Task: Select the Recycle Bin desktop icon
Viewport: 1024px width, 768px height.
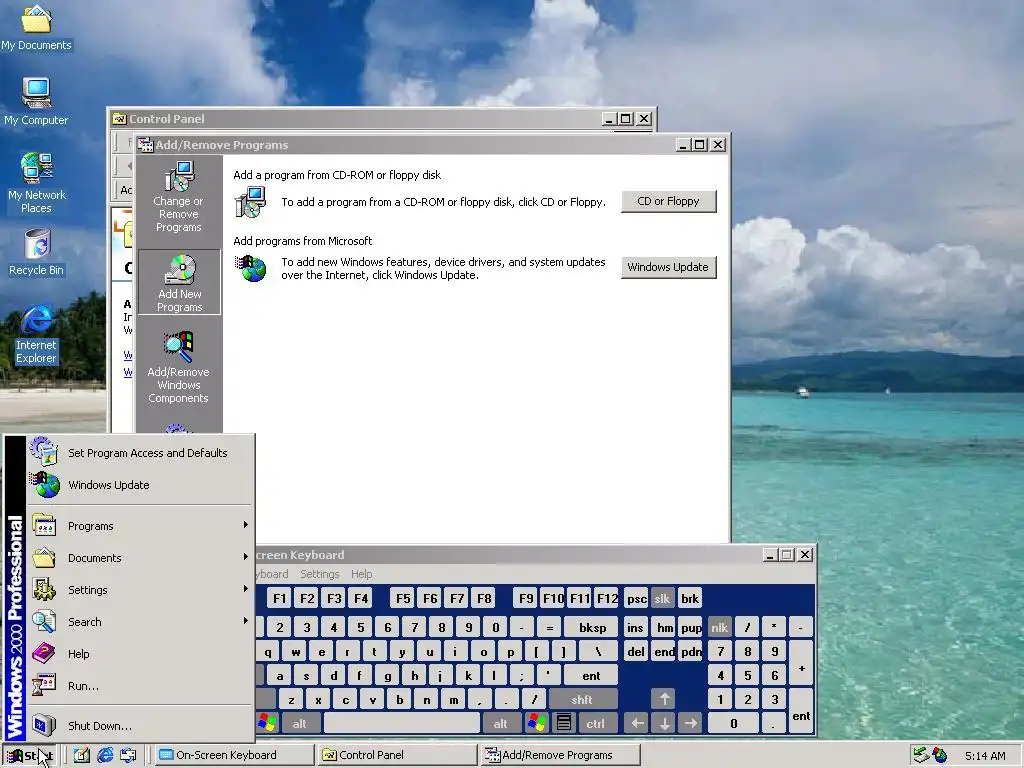Action: (x=37, y=252)
